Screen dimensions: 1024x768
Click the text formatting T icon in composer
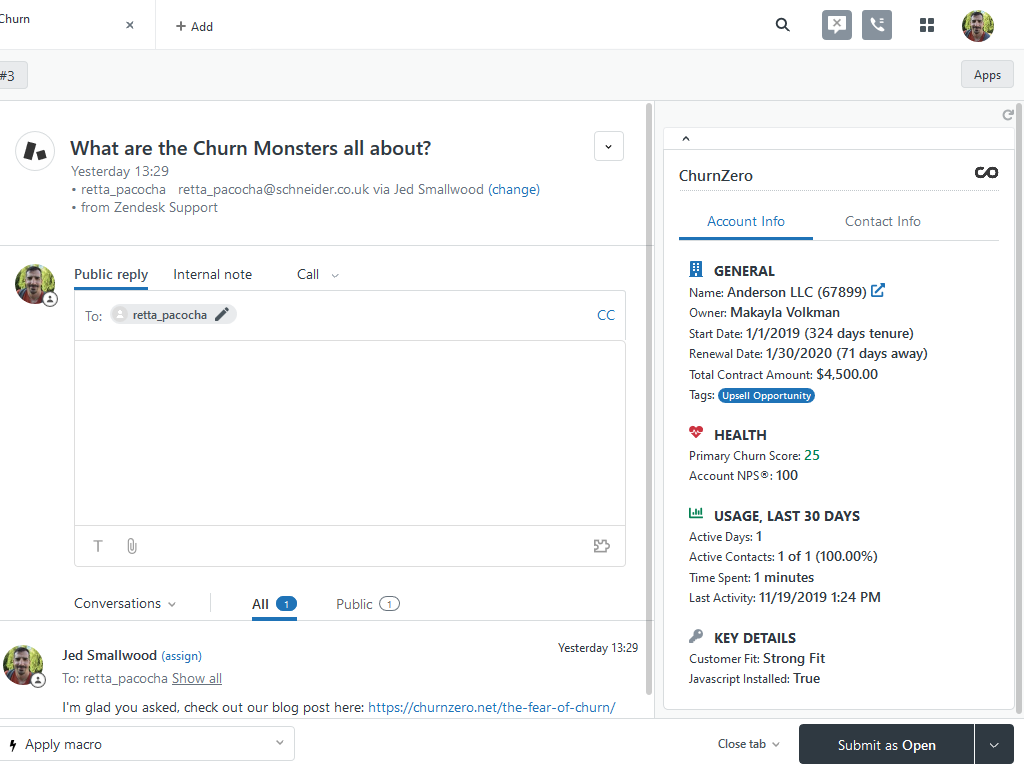[97, 546]
